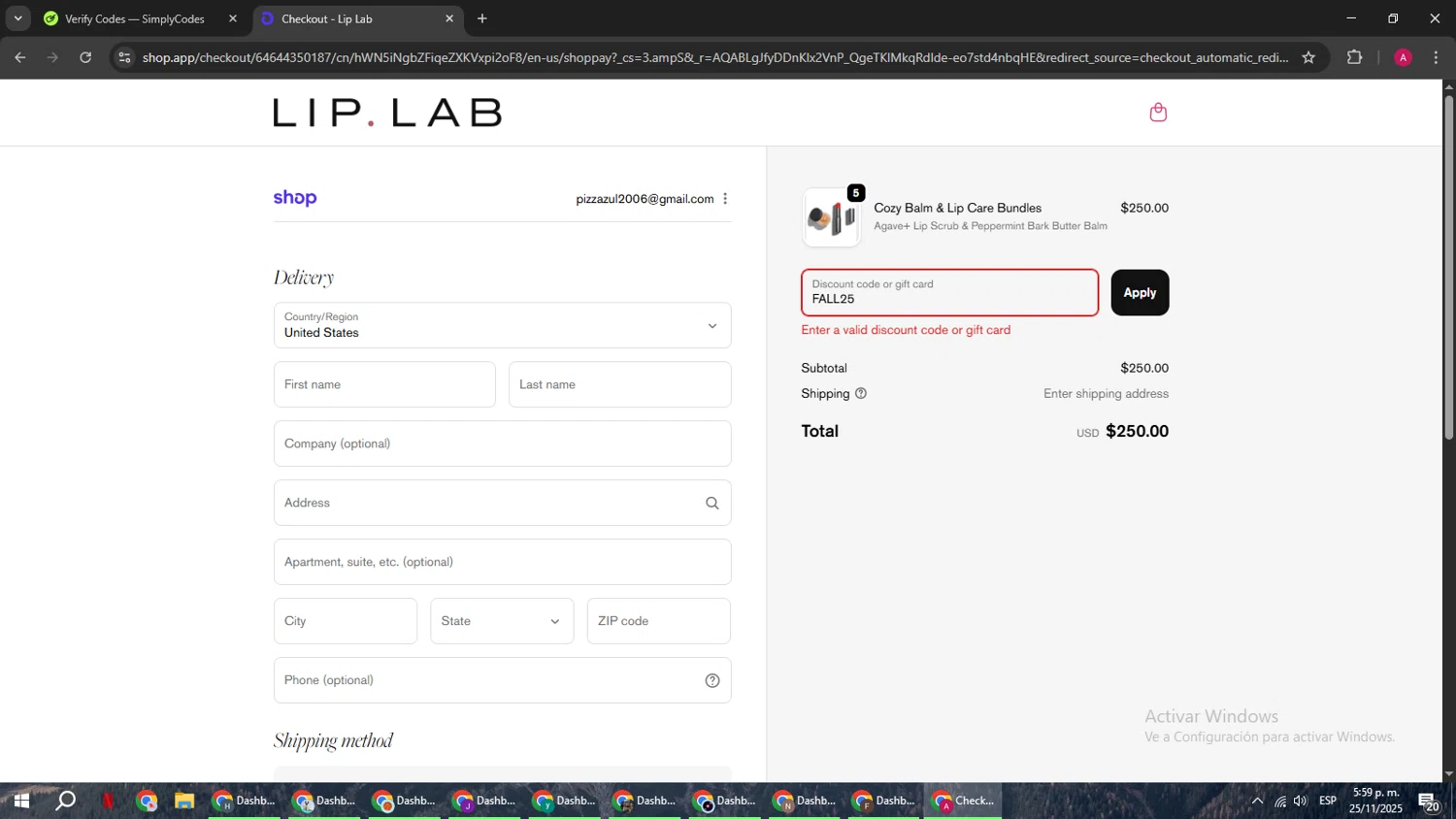The image size is (1456, 819).
Task: Bookmark this page with star icon
Action: (x=1308, y=57)
